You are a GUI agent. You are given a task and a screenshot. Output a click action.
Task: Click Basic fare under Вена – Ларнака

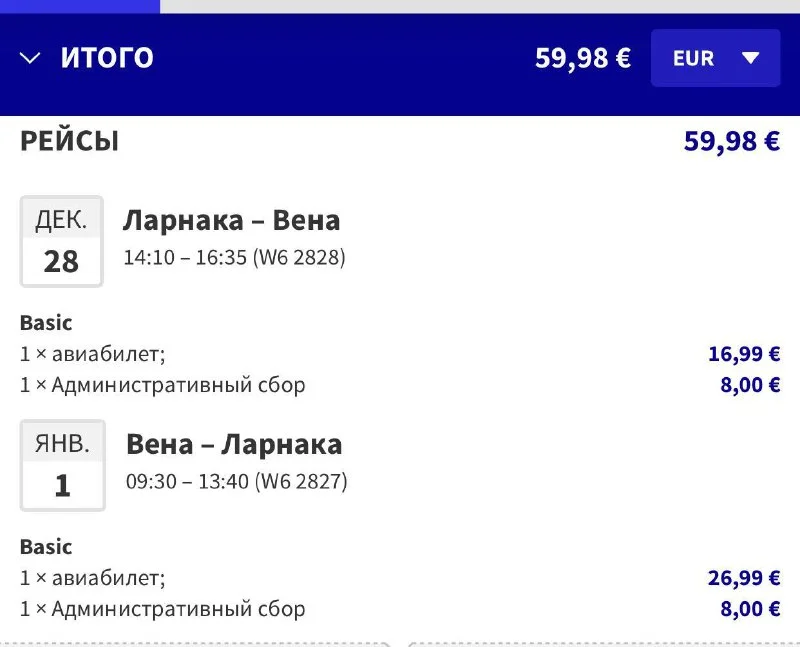(x=46, y=547)
